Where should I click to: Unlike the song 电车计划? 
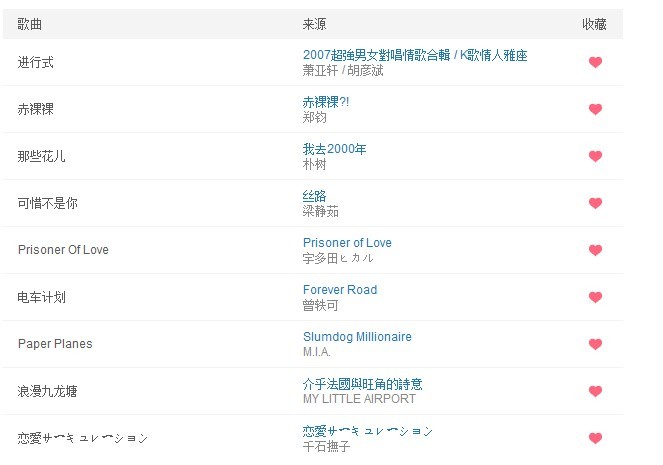pos(595,297)
